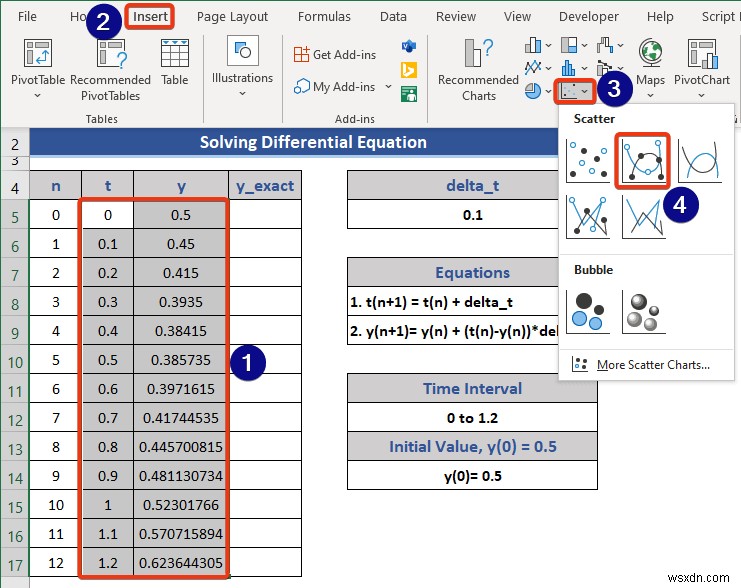
Task: Expand the Hierarchy chart dropdown arrow
Action: 585,46
